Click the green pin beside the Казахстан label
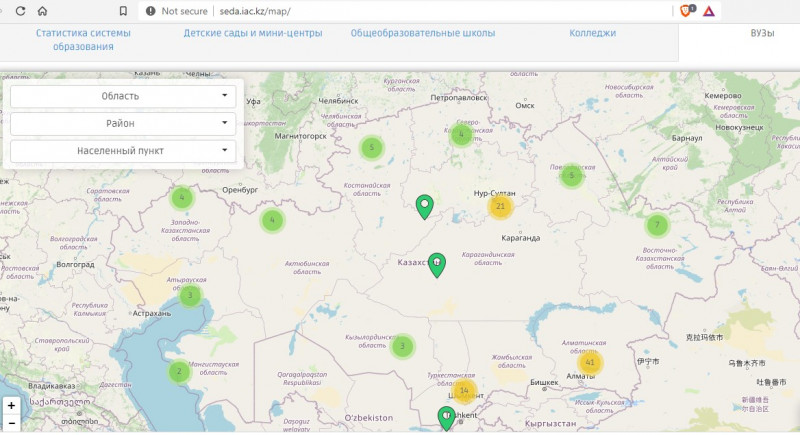 point(437,264)
